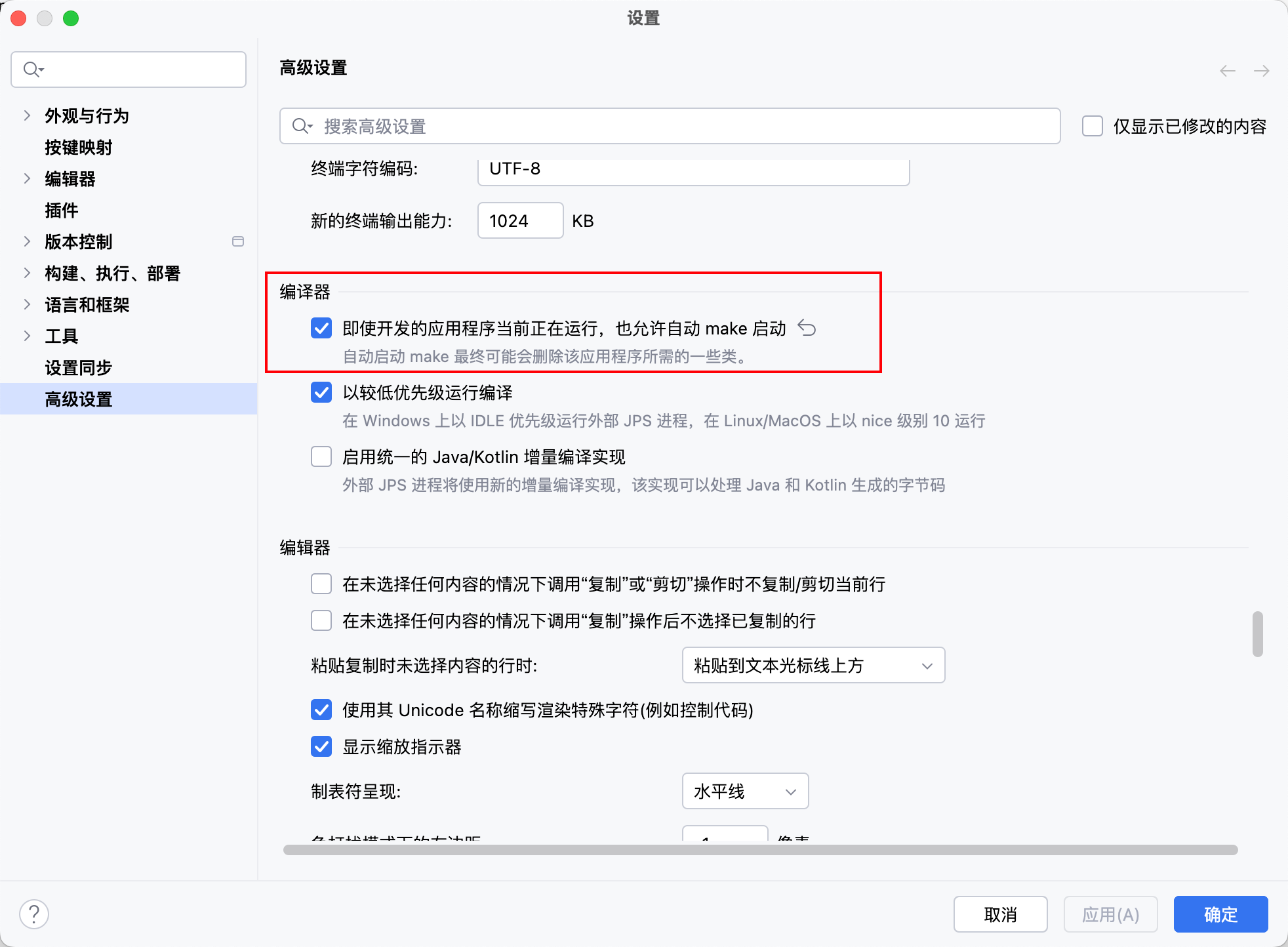
Task: Click the back navigation arrow
Action: pyautogui.click(x=1227, y=70)
